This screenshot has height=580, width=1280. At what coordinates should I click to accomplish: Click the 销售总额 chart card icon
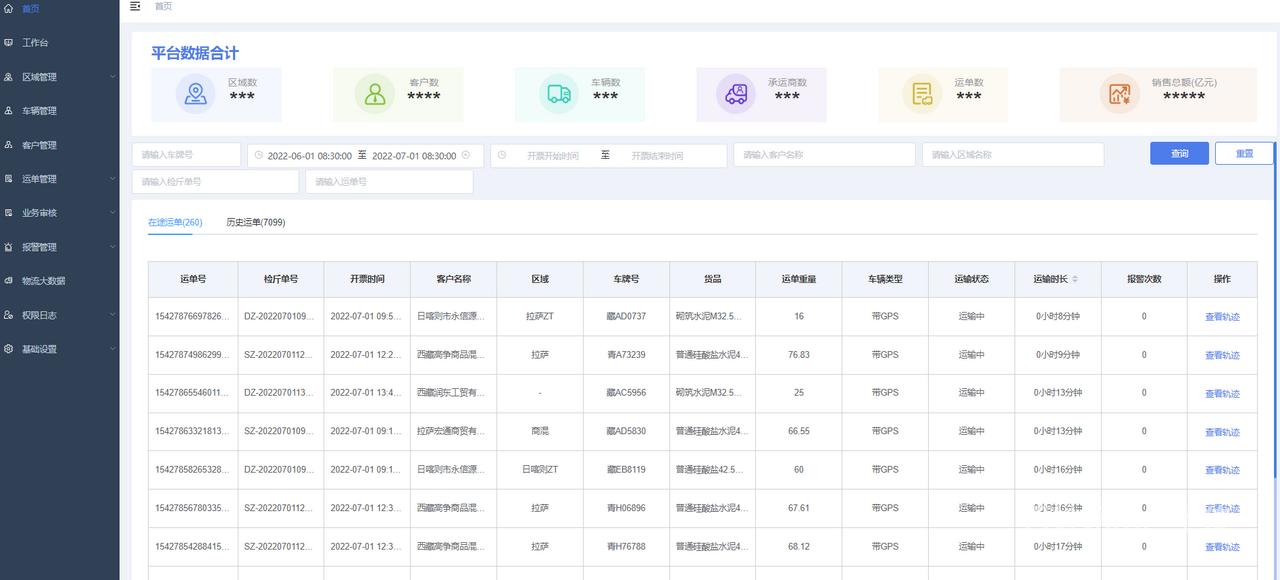pyautogui.click(x=1119, y=94)
